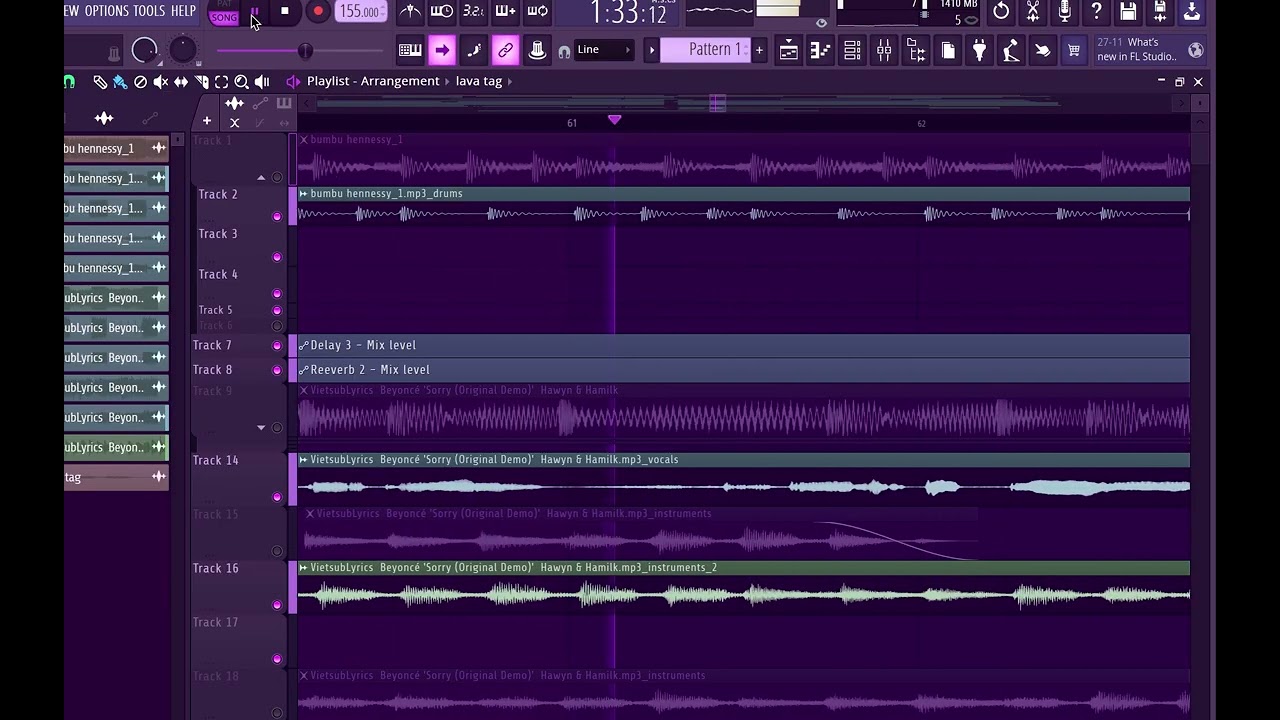Image resolution: width=1280 pixels, height=720 pixels.
Task: Select the Delete tool in Playlist
Action: click(140, 82)
